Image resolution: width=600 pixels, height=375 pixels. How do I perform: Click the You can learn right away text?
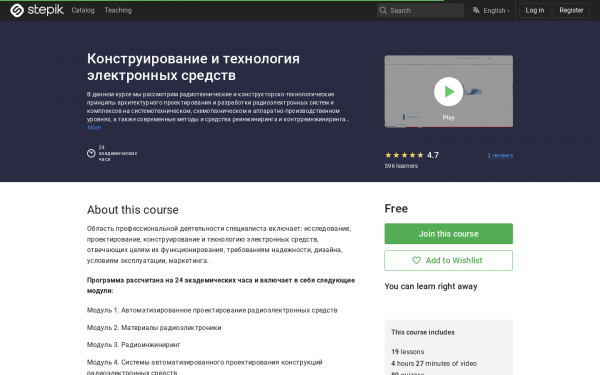431,286
